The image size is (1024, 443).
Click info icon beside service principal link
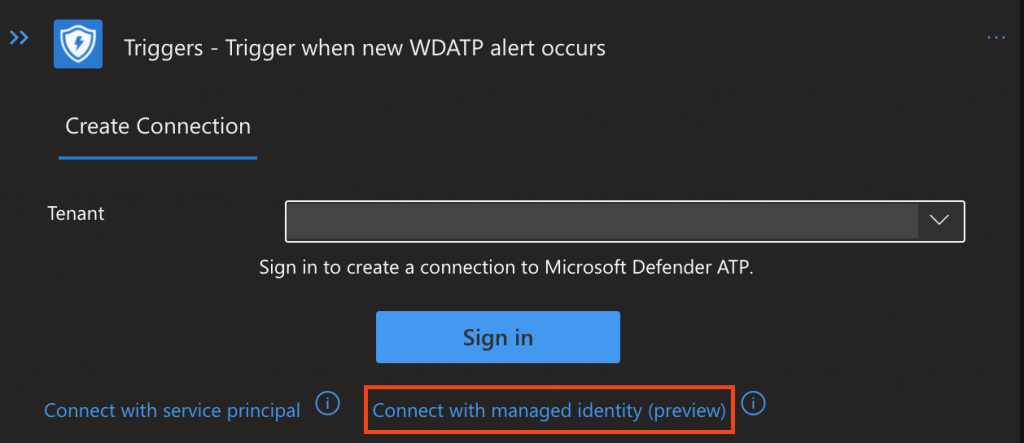pyautogui.click(x=327, y=403)
